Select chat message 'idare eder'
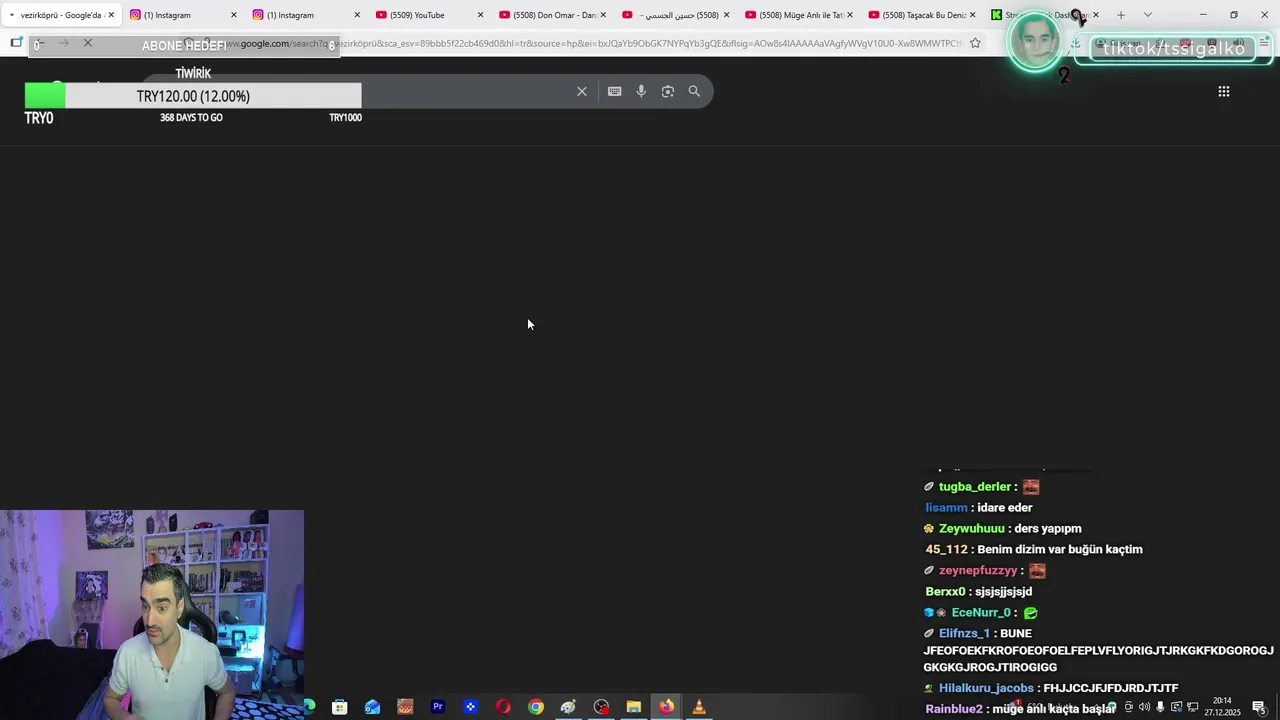 coord(1004,508)
